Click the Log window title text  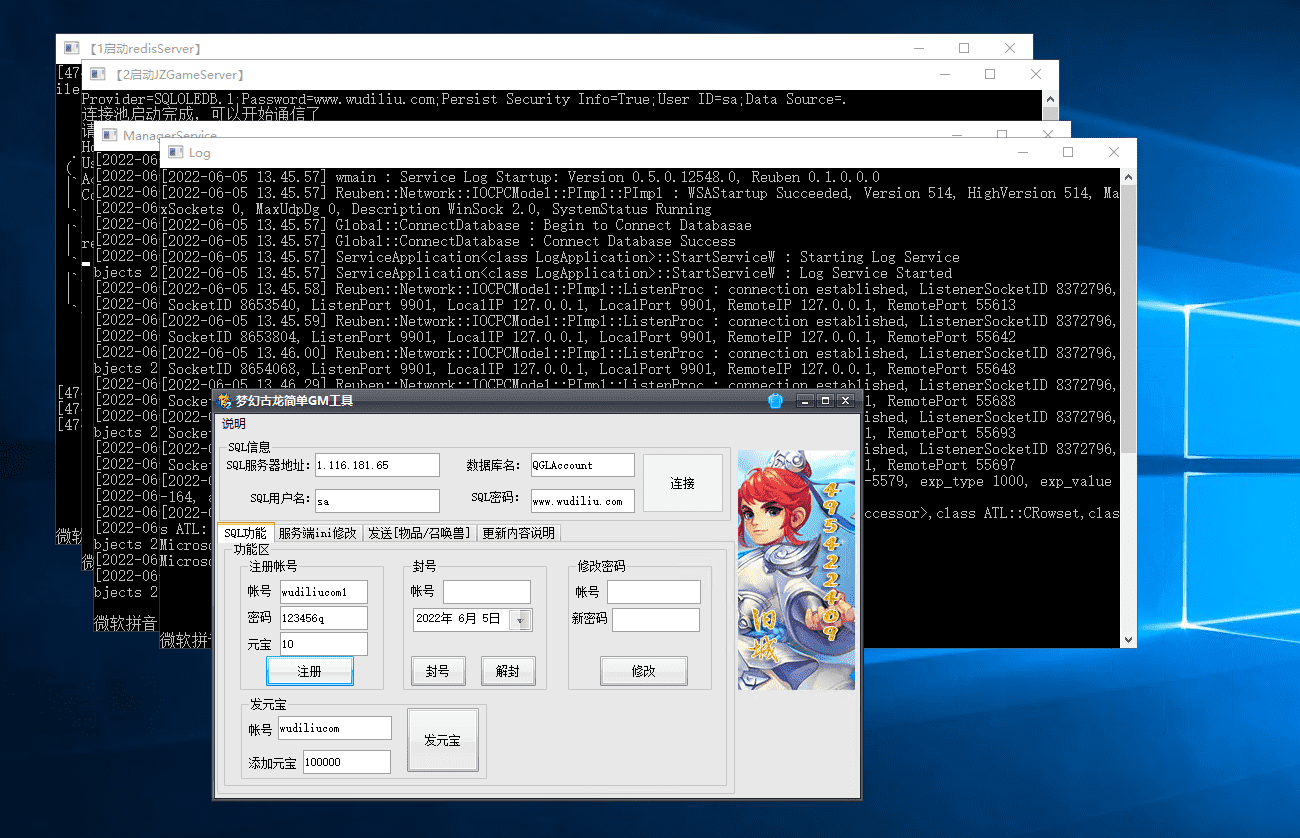(199, 153)
